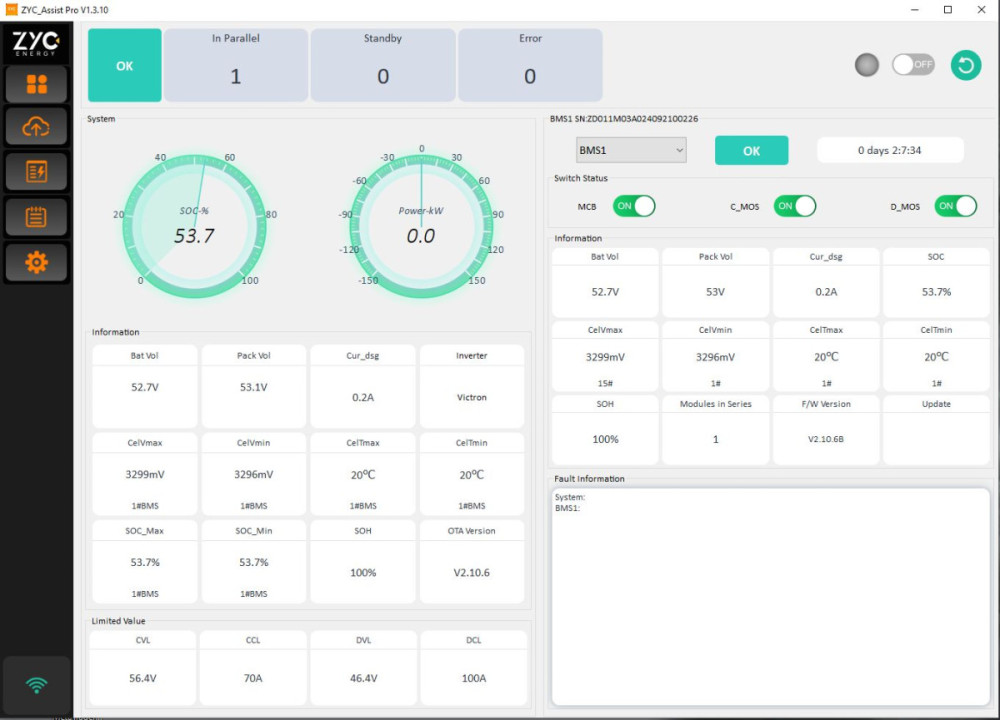Click the green OK button beside BMS1
The width and height of the screenshot is (1000, 720).
click(x=751, y=151)
